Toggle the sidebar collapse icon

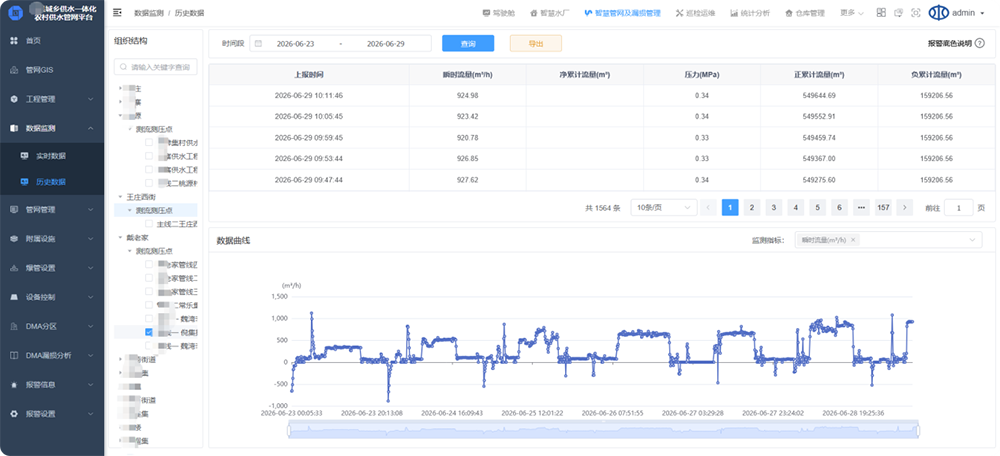(117, 13)
